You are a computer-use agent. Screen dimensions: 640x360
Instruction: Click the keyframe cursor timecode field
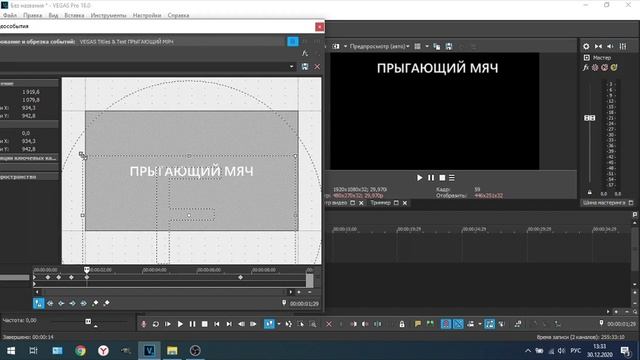[x=304, y=304]
